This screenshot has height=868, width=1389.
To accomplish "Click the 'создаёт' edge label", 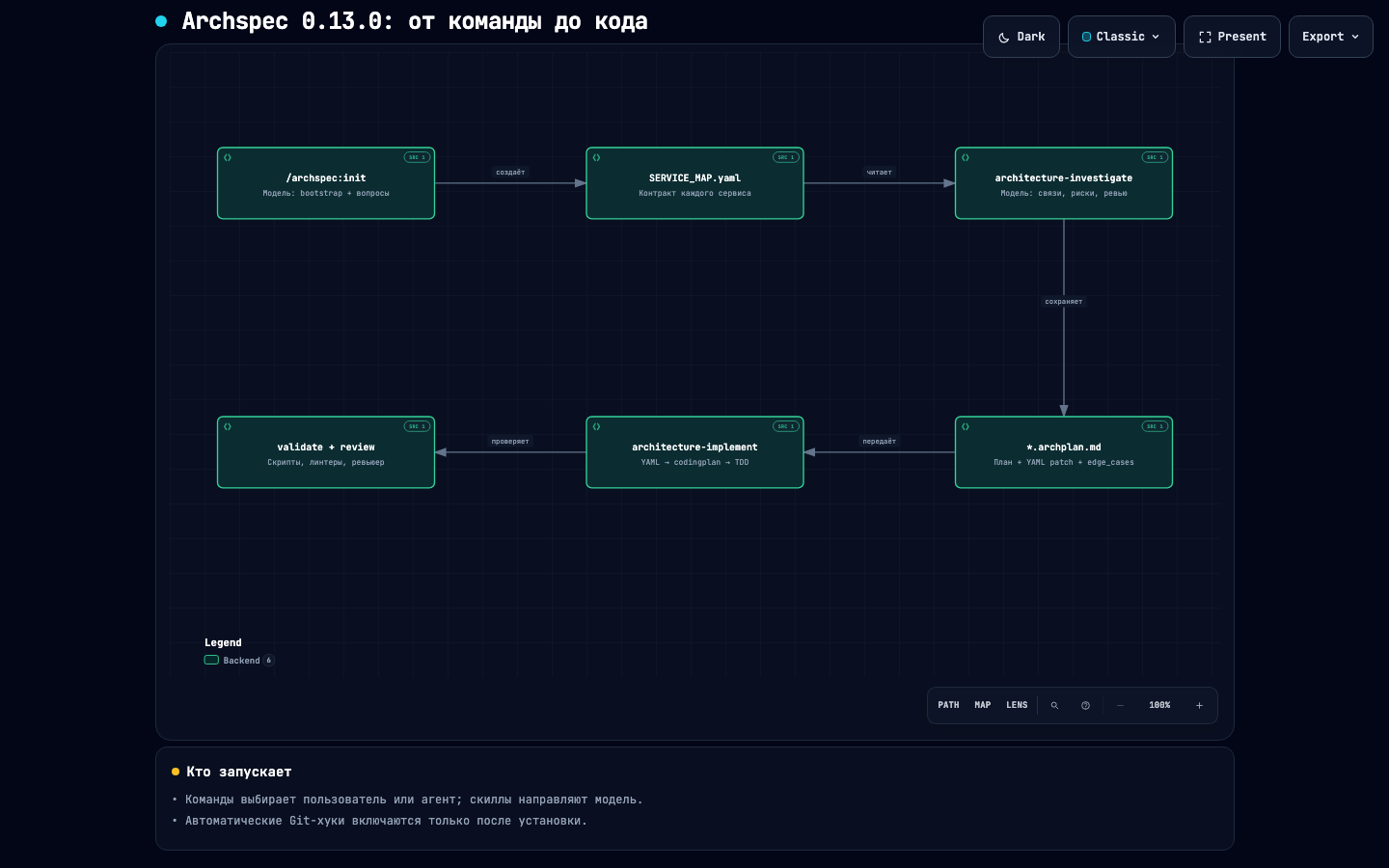I will point(510,173).
